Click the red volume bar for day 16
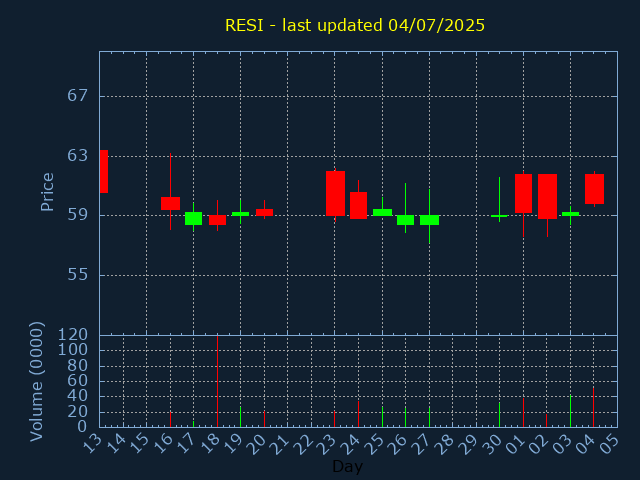The width and height of the screenshot is (640, 480). [170, 420]
